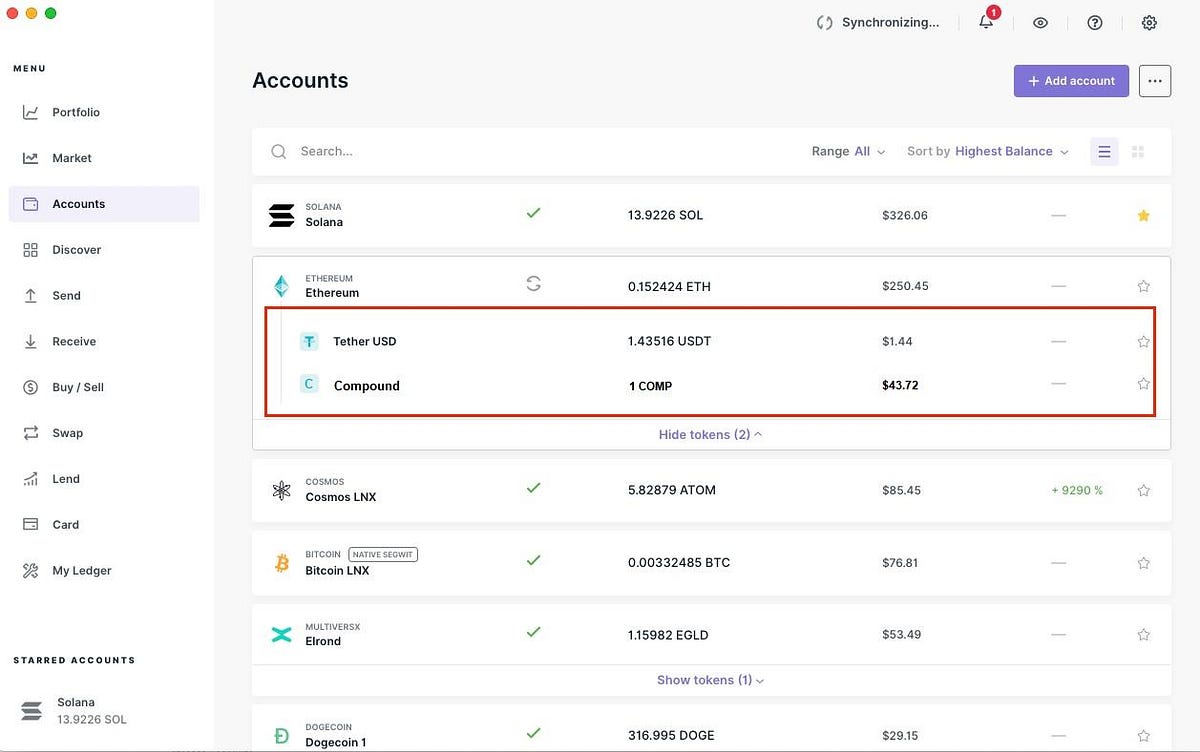This screenshot has width=1200, height=752.
Task: Open the Range All dropdown
Action: (848, 151)
